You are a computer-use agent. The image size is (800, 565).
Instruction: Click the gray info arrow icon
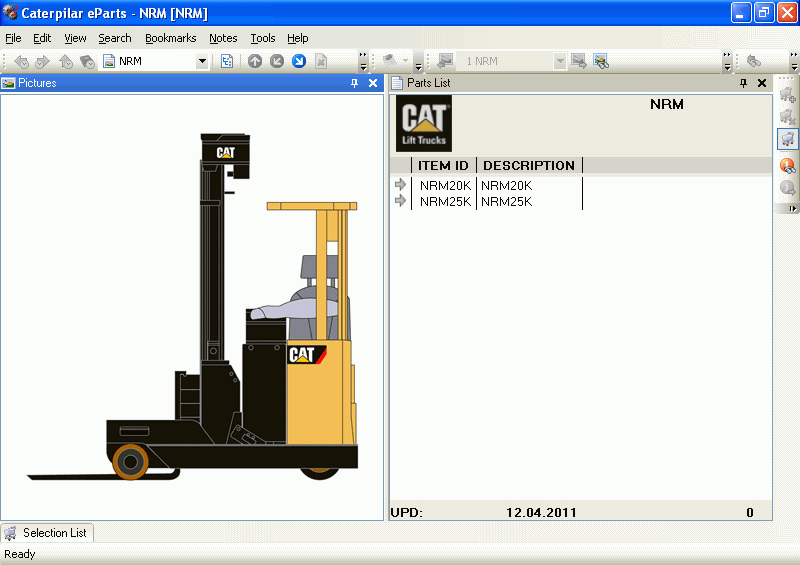(787, 188)
